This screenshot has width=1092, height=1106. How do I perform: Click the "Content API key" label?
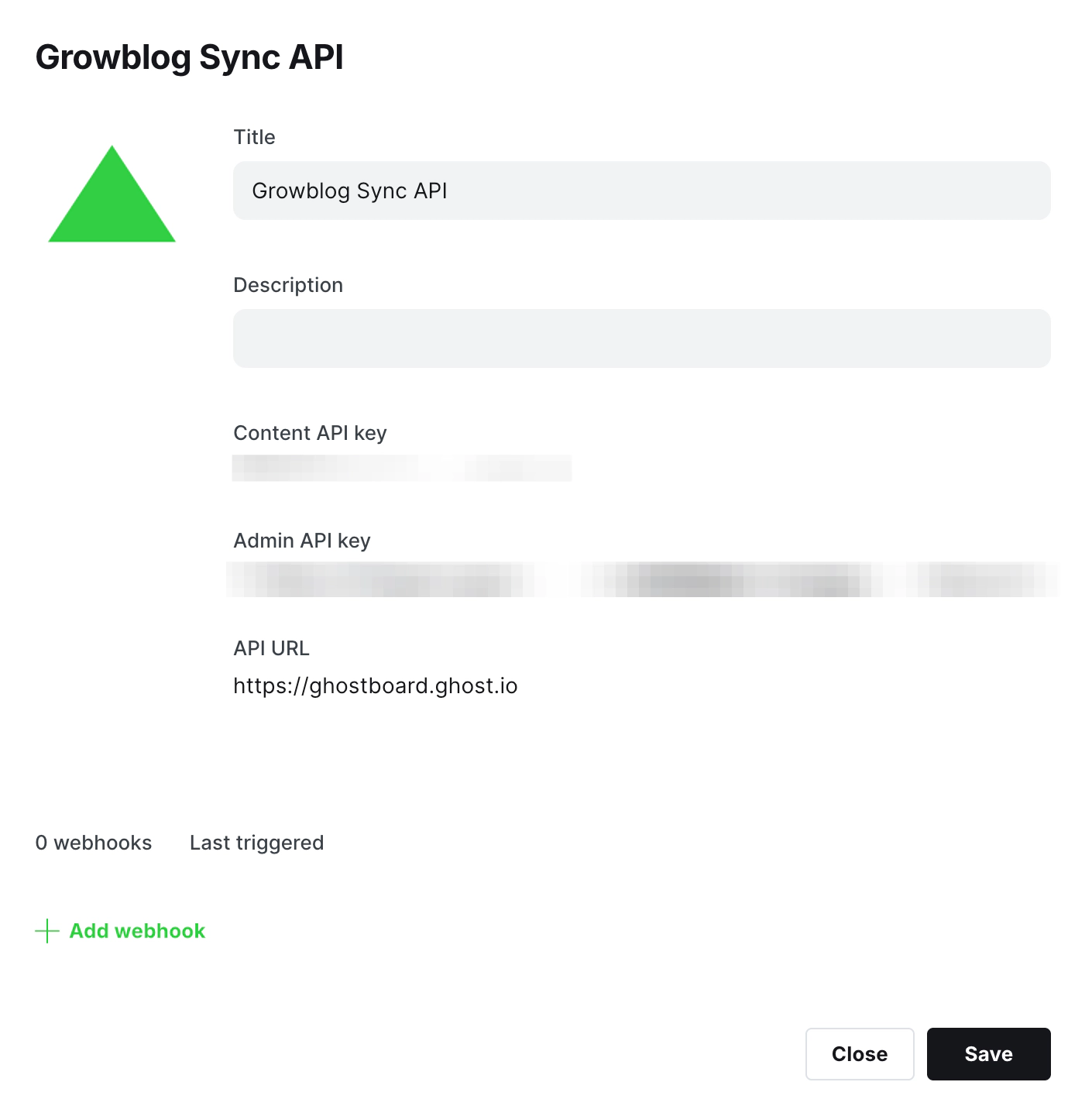coord(310,433)
